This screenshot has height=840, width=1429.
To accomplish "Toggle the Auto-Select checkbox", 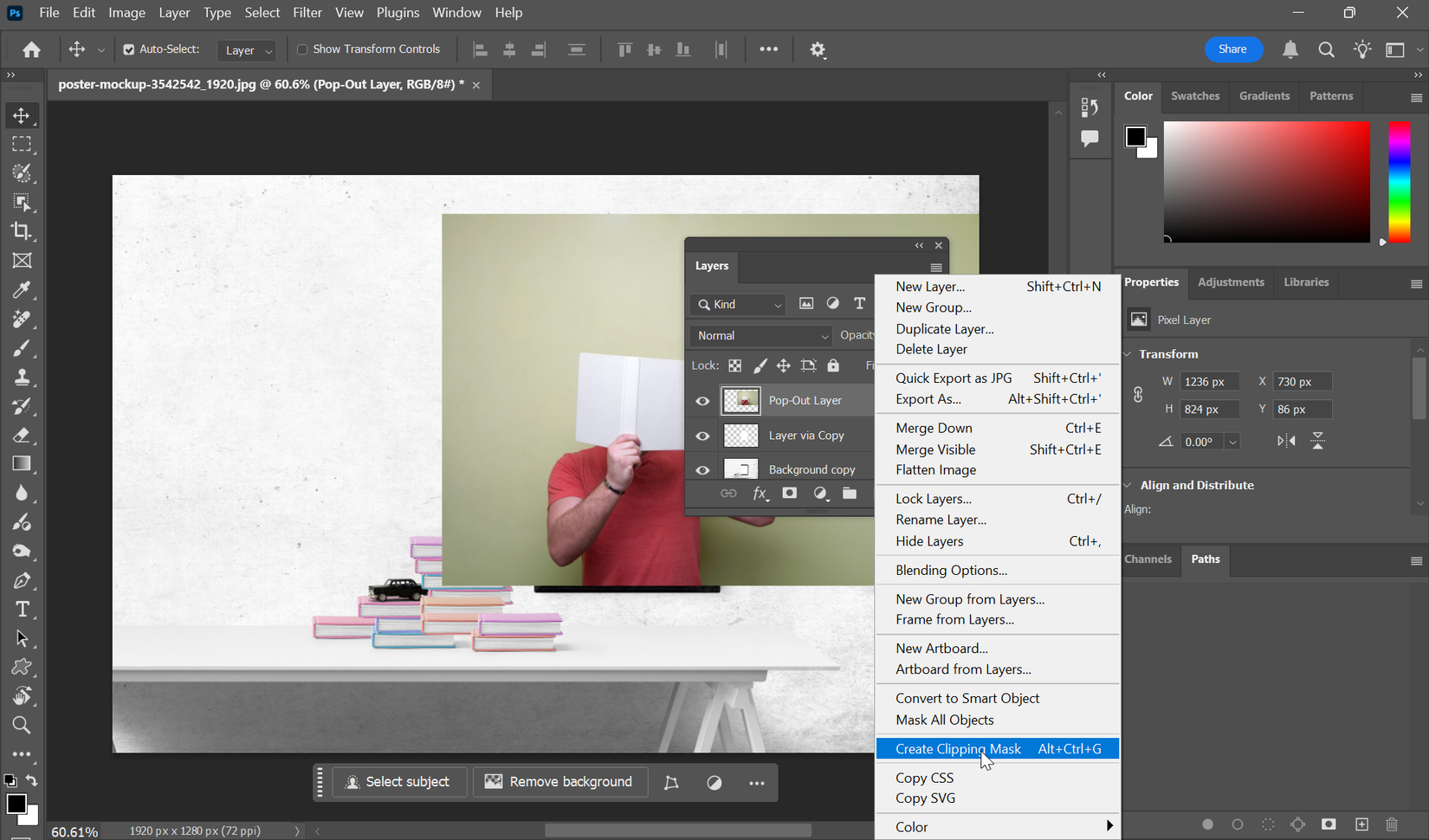I will click(x=126, y=49).
